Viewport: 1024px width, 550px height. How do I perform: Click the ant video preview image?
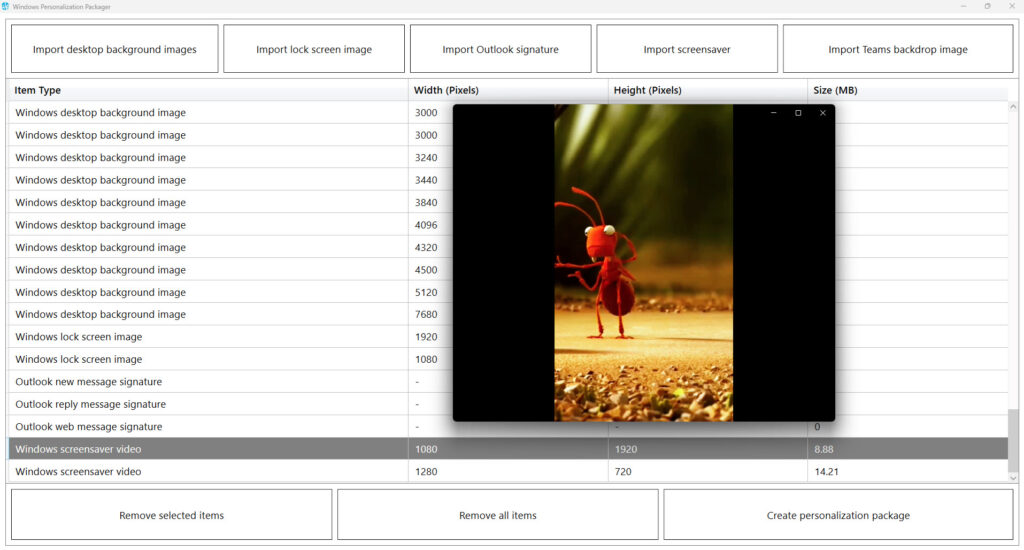coord(643,263)
